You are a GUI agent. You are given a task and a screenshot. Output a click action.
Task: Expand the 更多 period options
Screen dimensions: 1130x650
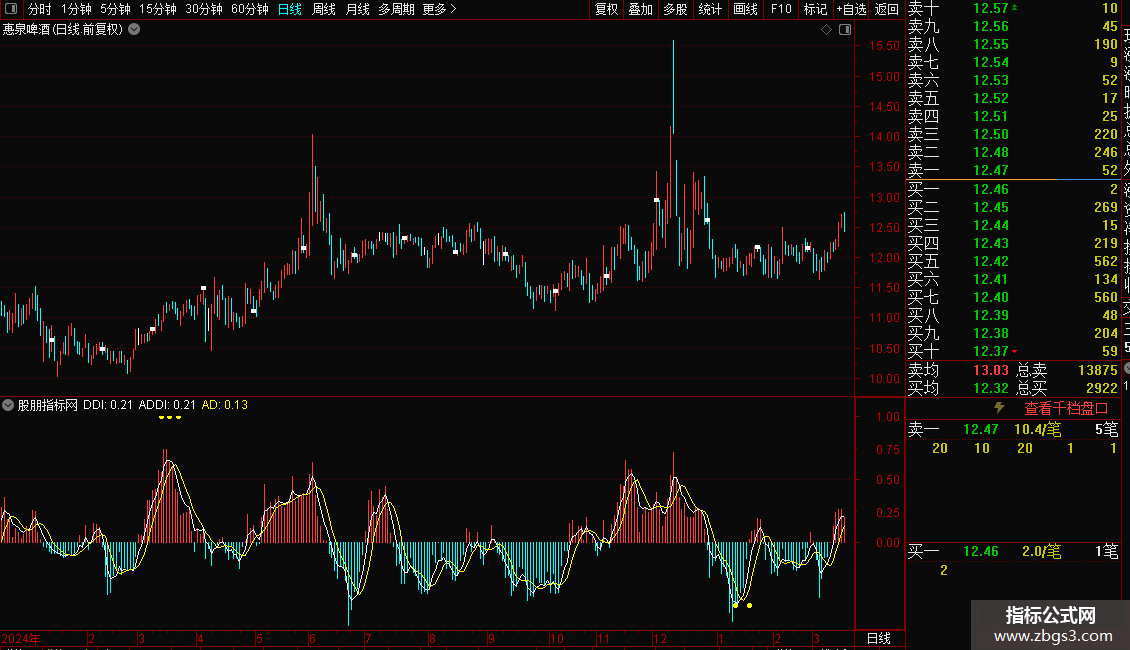pos(440,9)
